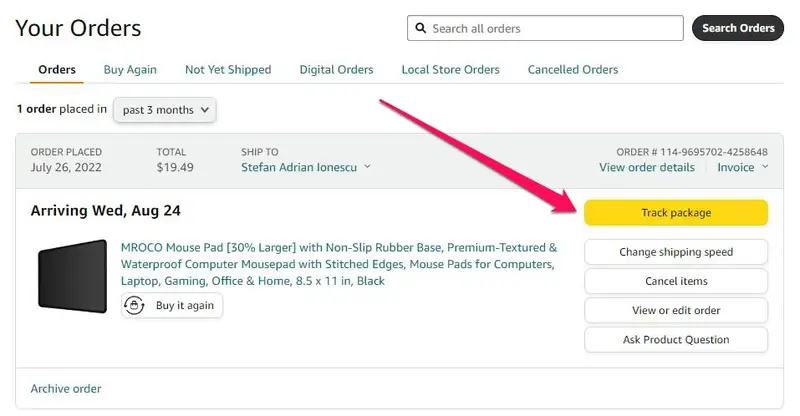Open the past 3 months dropdown
Screen dimensions: 800x416
tap(165, 110)
